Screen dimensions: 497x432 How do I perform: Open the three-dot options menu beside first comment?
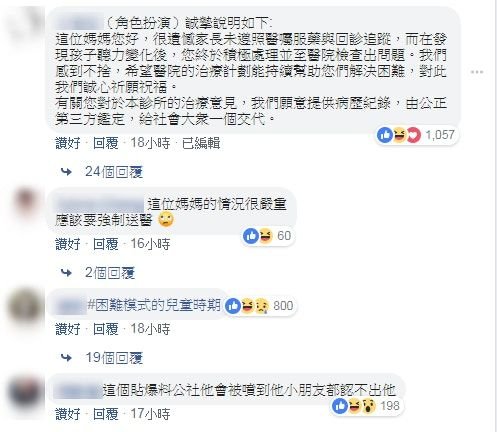(477, 72)
